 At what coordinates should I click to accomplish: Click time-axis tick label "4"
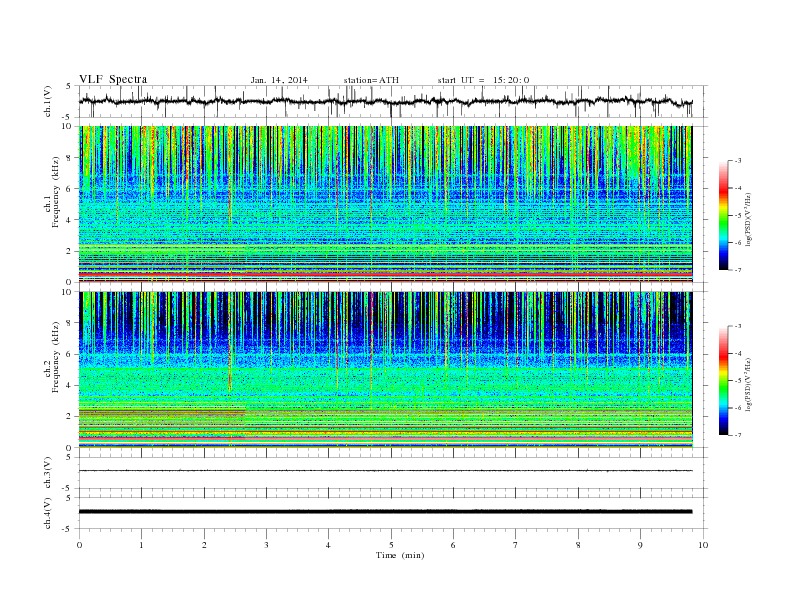pos(328,545)
